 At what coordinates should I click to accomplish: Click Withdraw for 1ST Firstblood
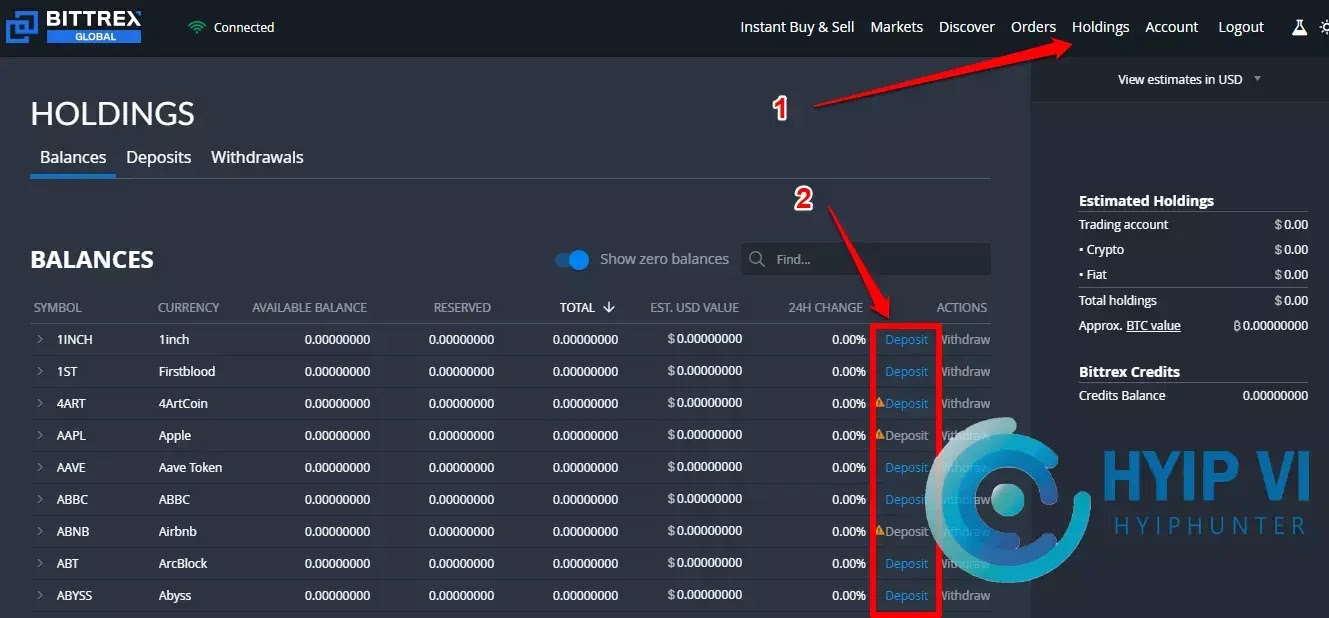click(965, 371)
